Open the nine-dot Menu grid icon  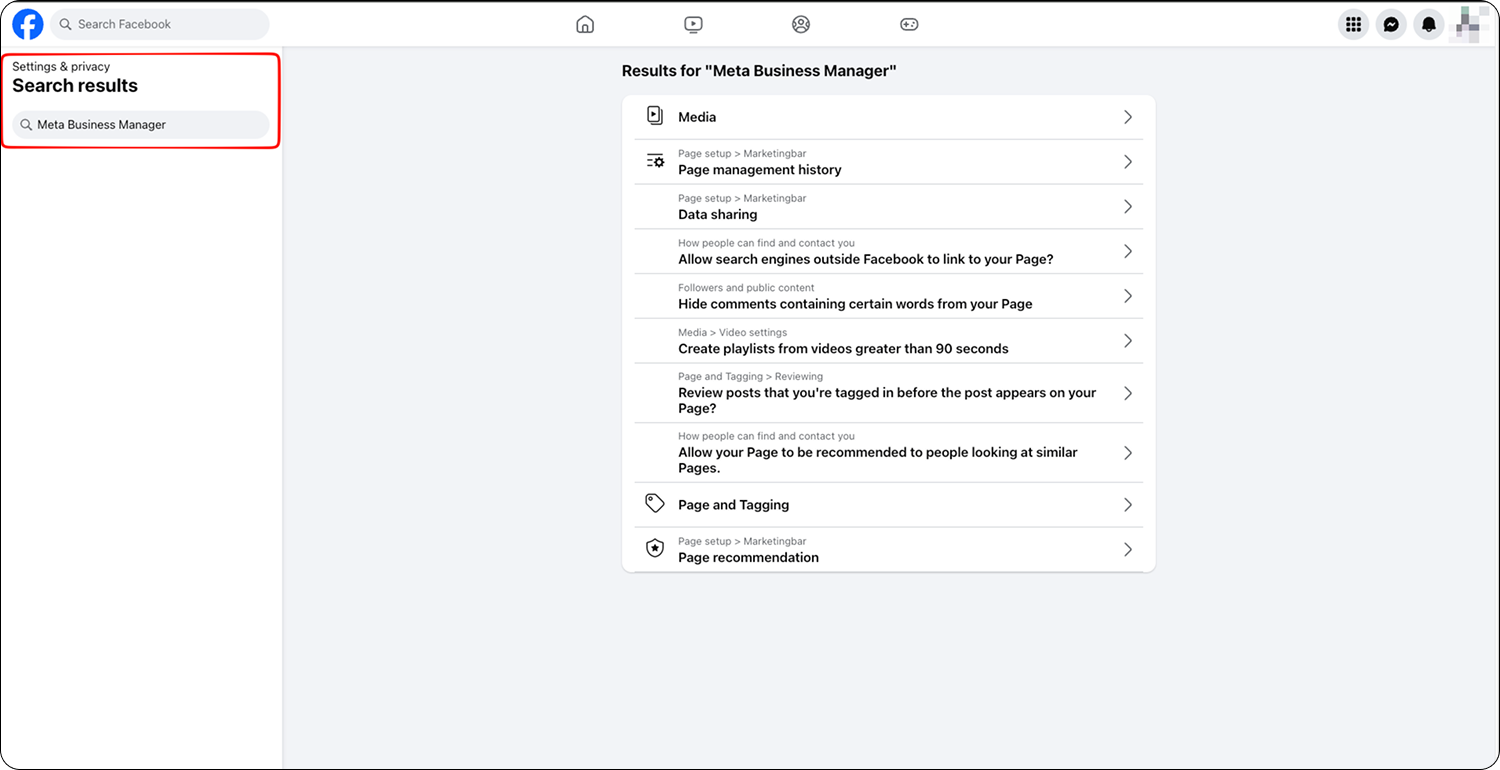click(1354, 25)
